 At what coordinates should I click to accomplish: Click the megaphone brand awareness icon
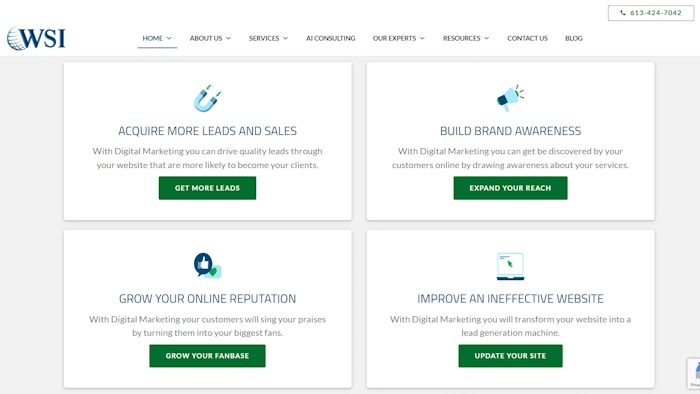(510, 98)
